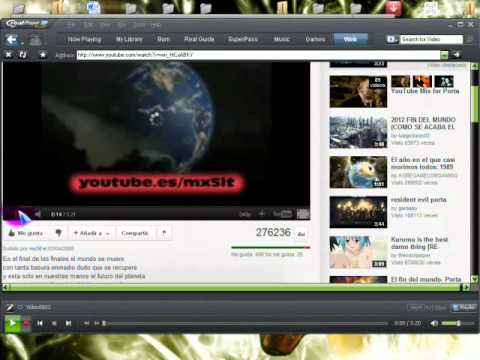This screenshot has width=480, height=360.
Task: Click the Word document icon on desktop
Action: pyautogui.click(x=93, y=8)
